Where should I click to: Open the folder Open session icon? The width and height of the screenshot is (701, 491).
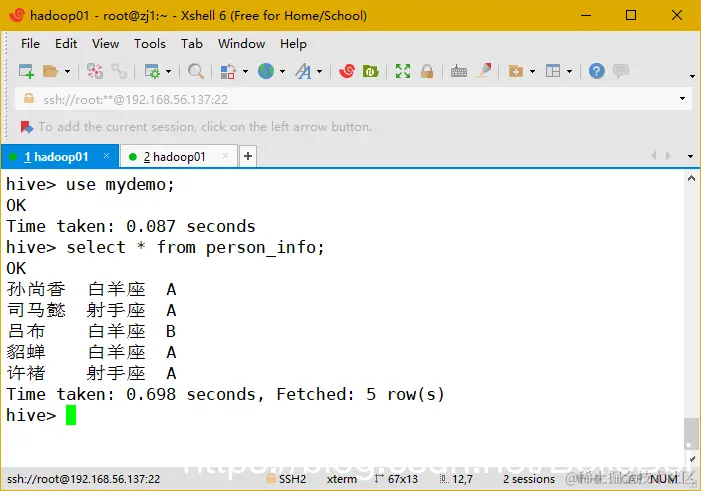51,71
